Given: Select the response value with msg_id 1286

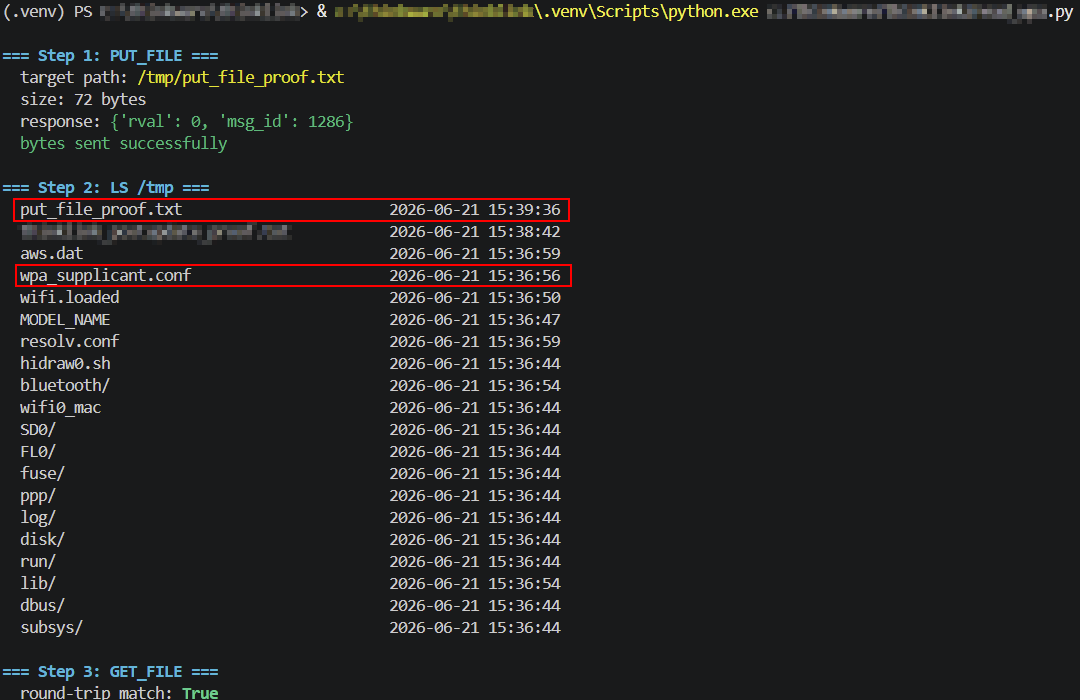Looking at the screenshot, I should coord(231,121).
